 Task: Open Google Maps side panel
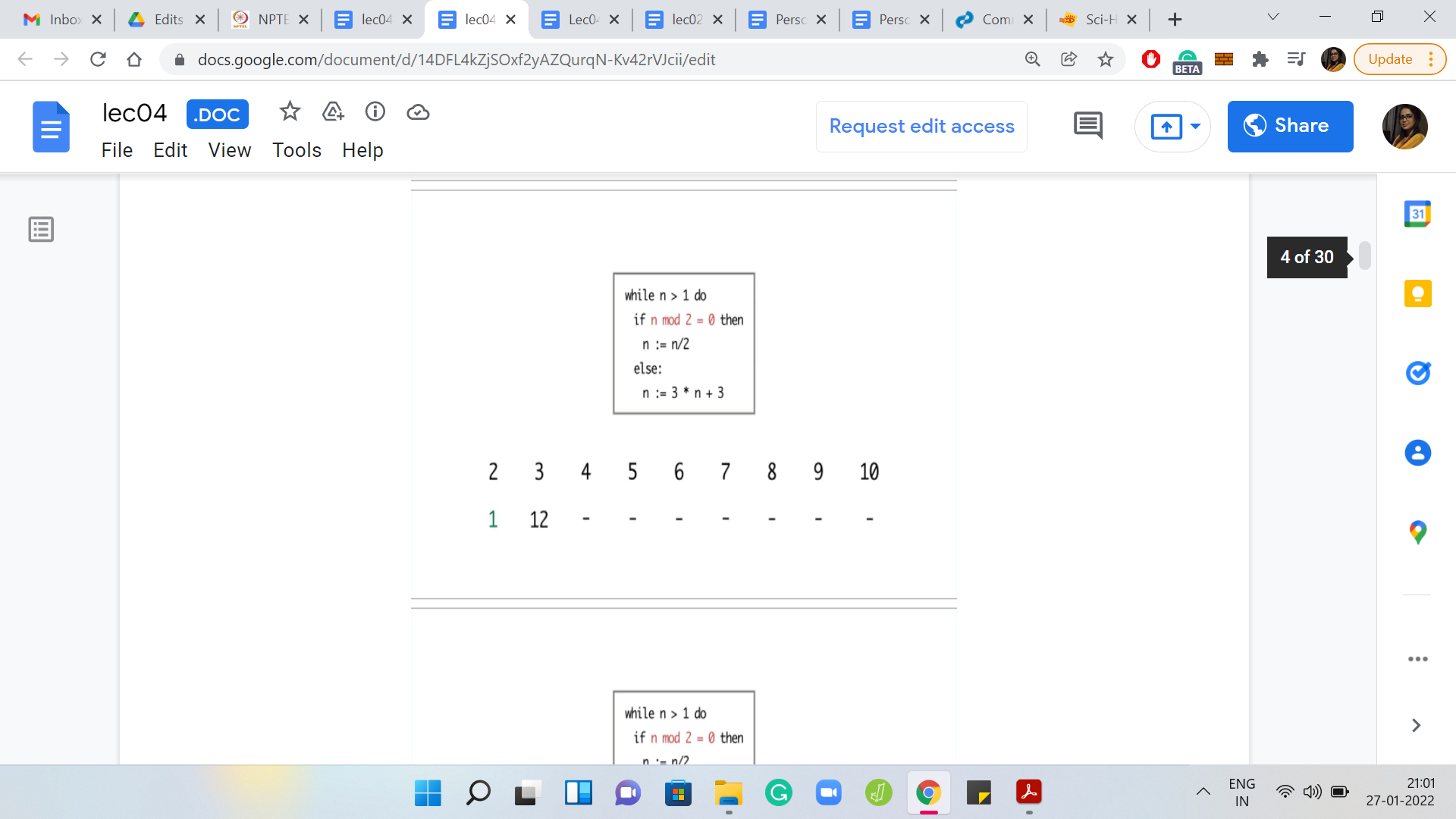[x=1417, y=532]
